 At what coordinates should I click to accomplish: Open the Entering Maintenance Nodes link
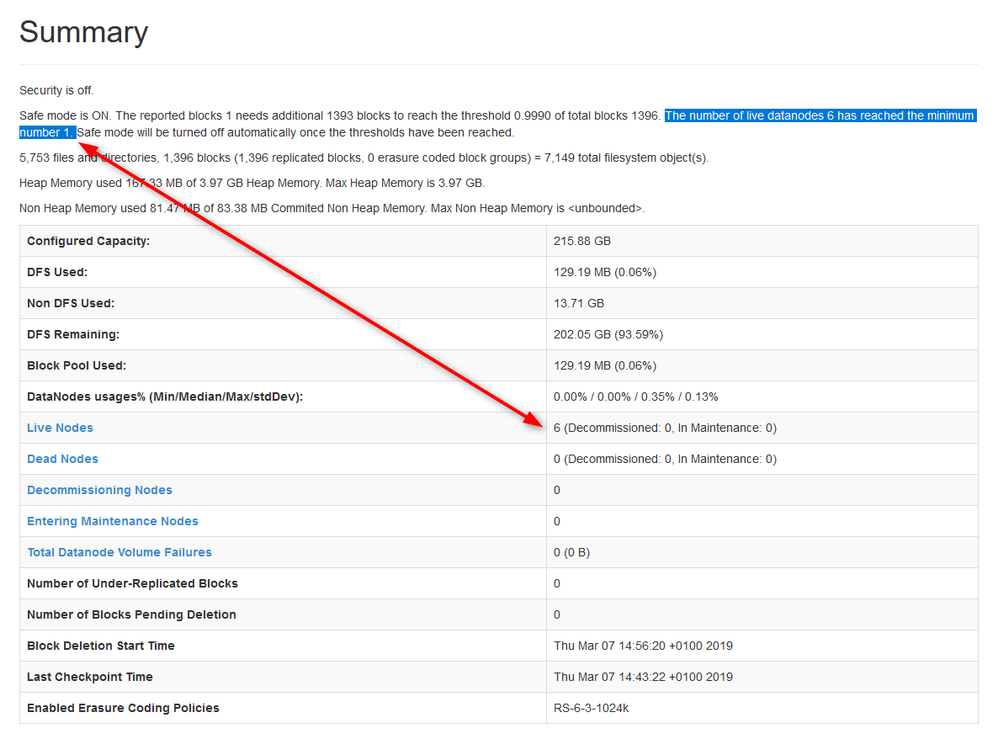(x=113, y=521)
